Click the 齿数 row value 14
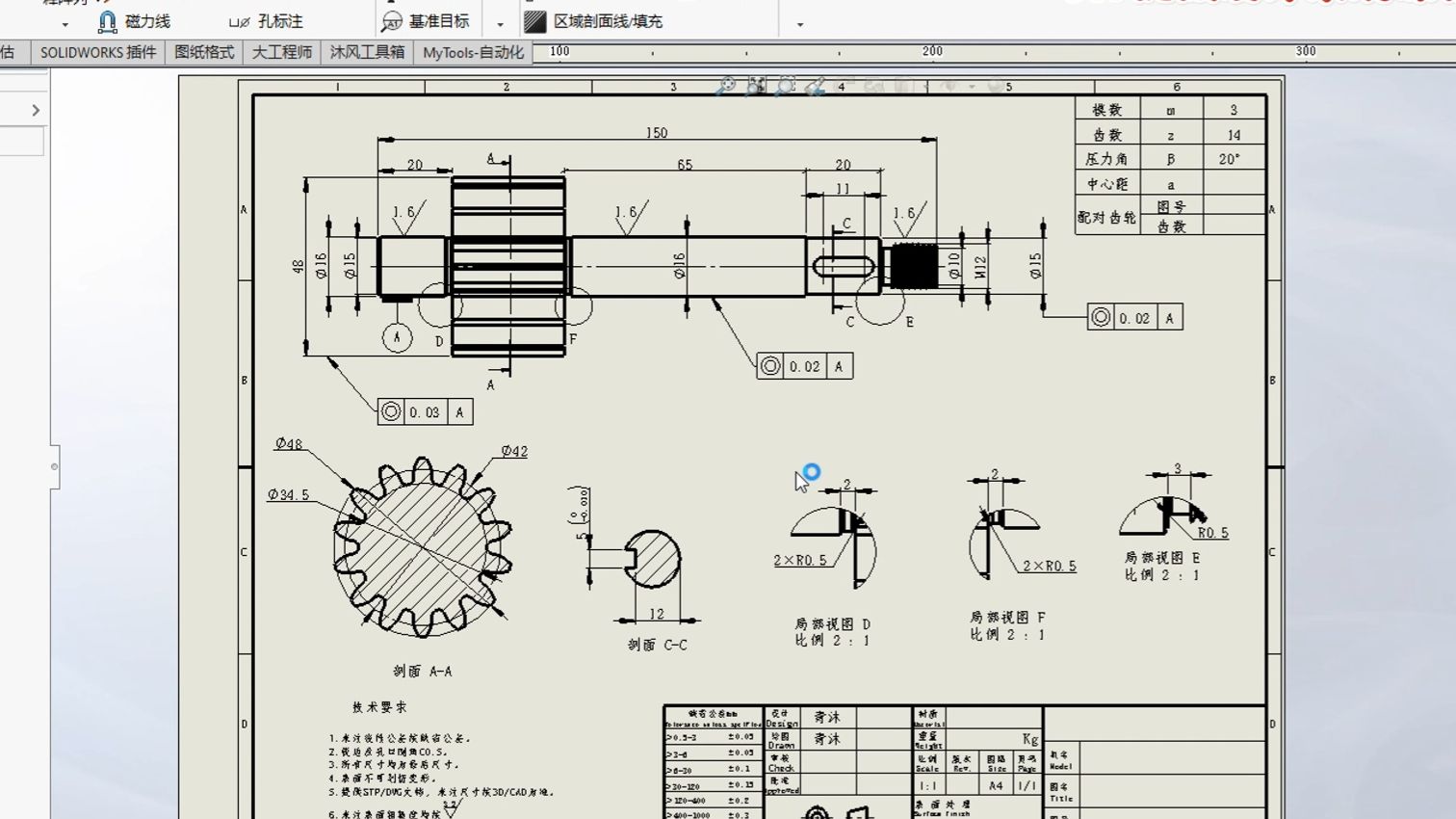This screenshot has height=819, width=1456. (x=1234, y=135)
